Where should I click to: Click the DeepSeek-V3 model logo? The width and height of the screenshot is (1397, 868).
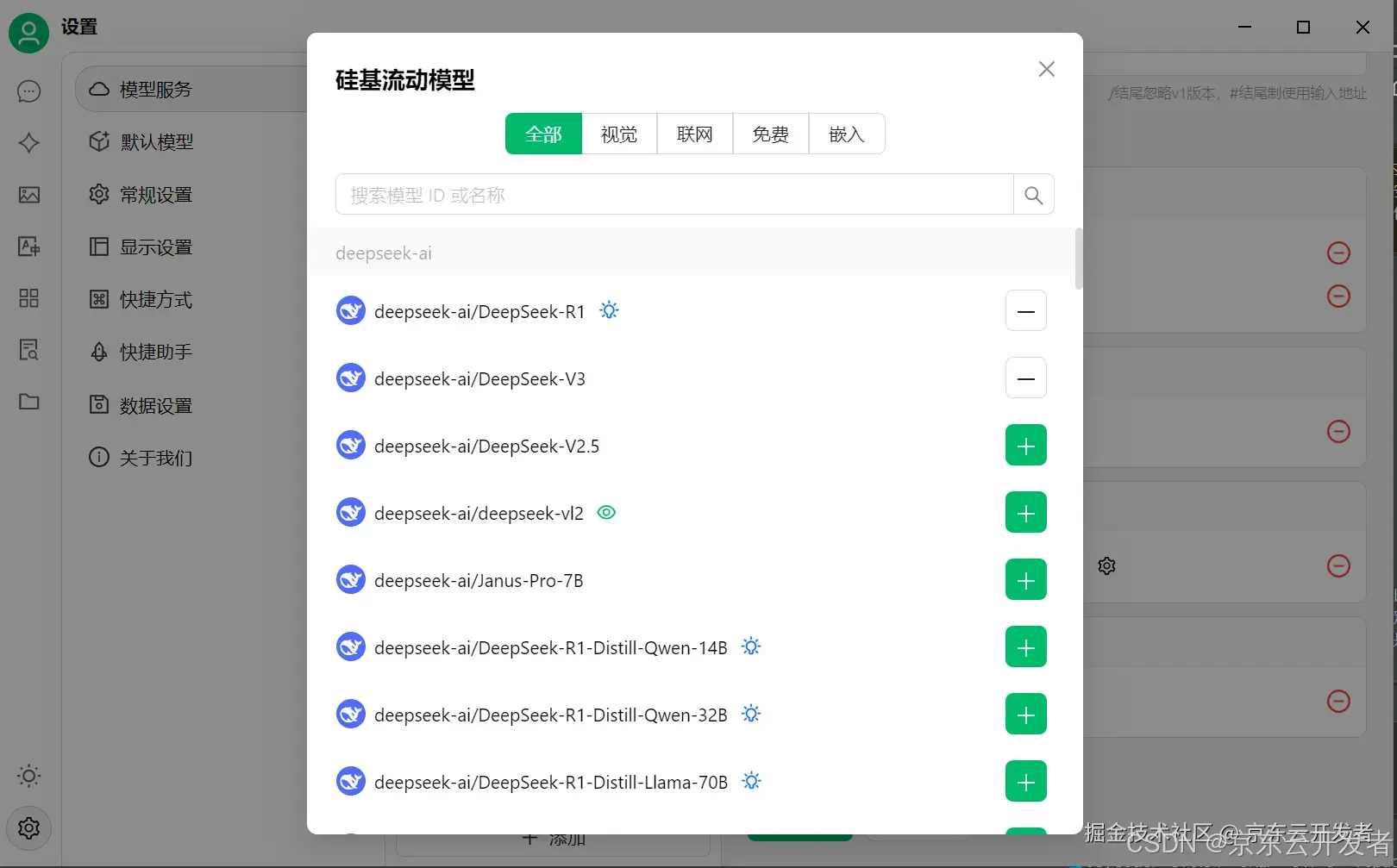pyautogui.click(x=351, y=378)
